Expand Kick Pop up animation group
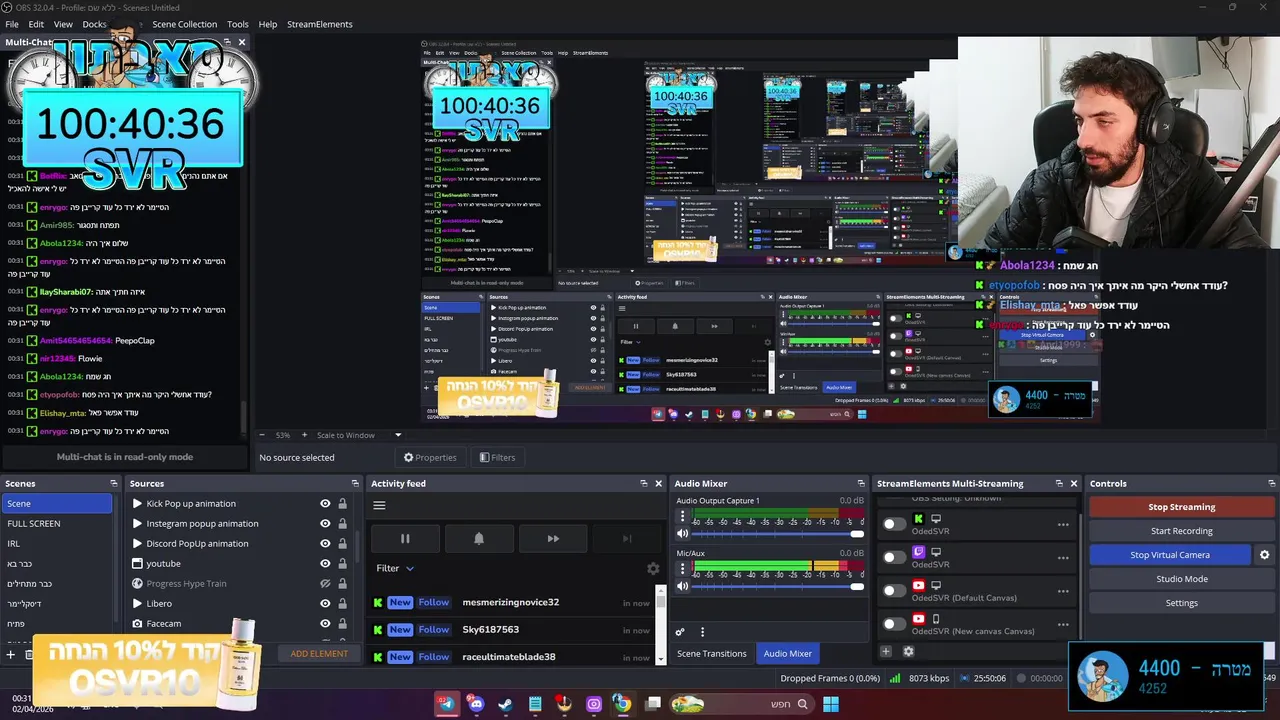The width and height of the screenshot is (1280, 720). pyautogui.click(x=137, y=504)
